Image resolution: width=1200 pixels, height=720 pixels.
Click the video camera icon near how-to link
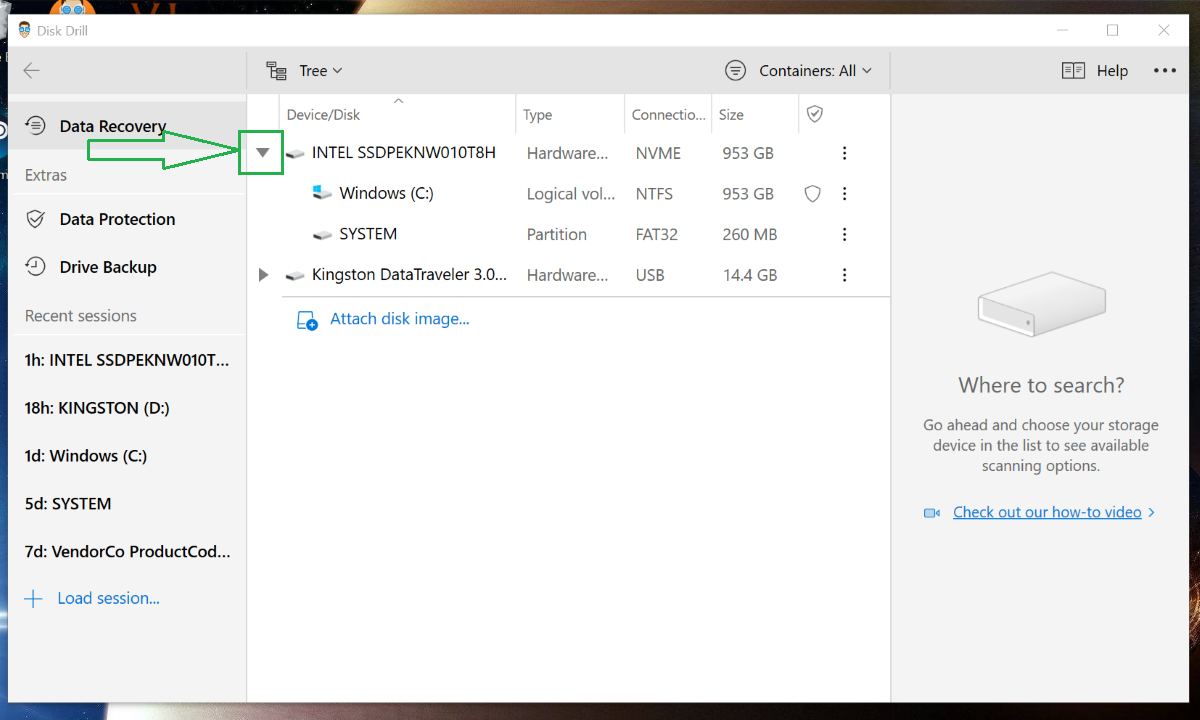[x=932, y=512]
